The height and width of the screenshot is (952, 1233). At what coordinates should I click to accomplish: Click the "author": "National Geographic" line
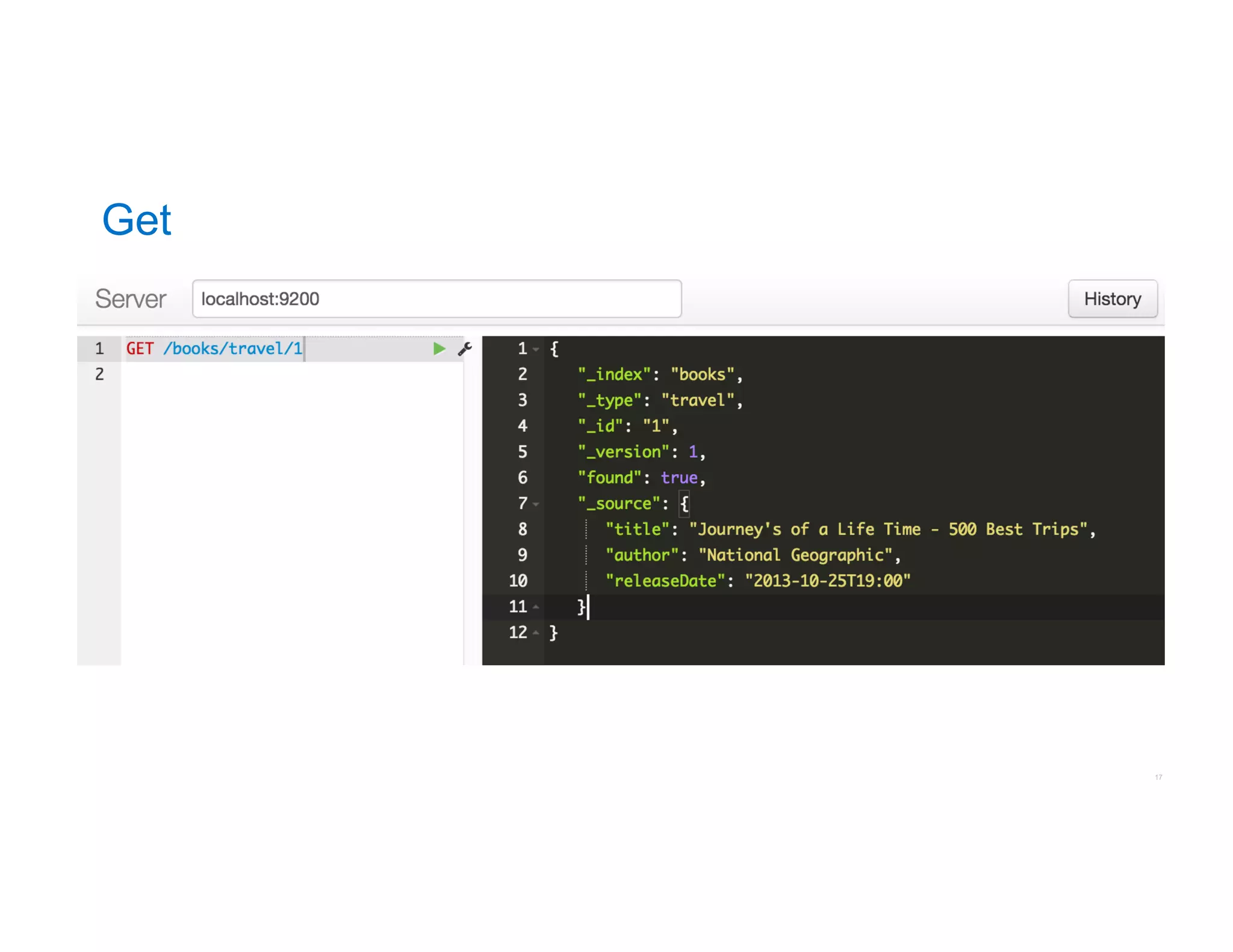coord(753,555)
